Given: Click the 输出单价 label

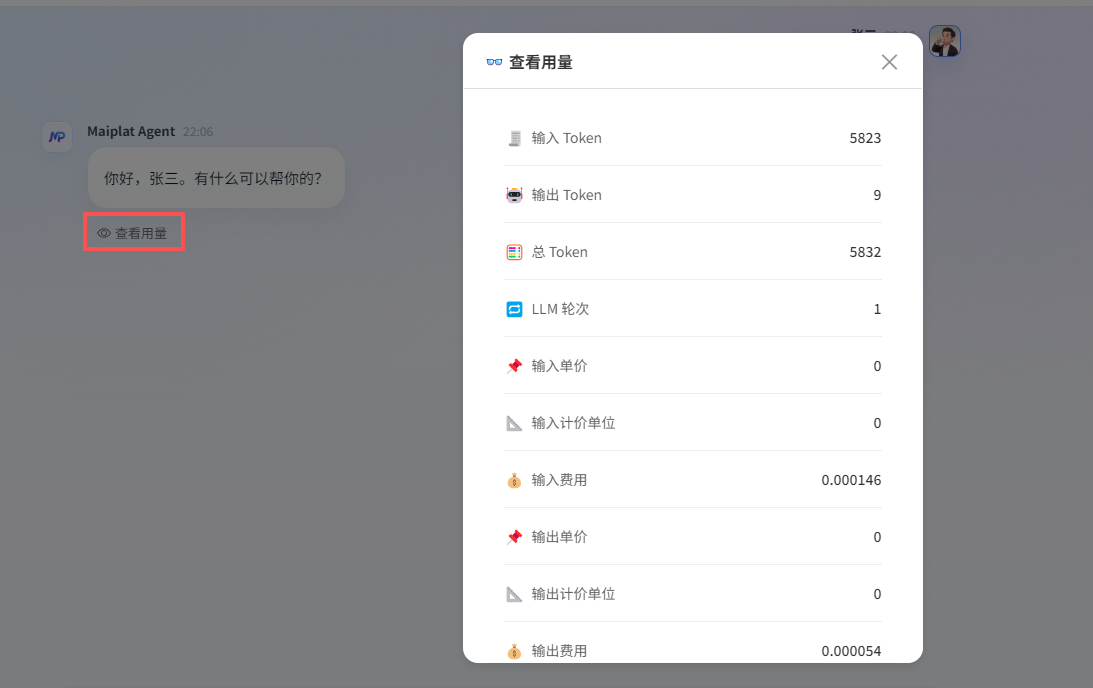Looking at the screenshot, I should (x=560, y=537).
